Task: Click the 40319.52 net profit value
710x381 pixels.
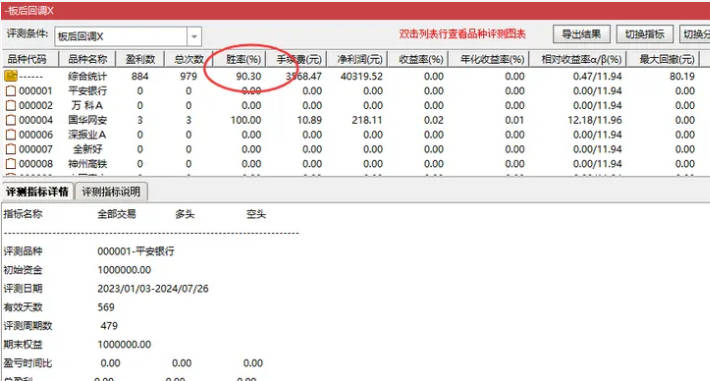Action: click(361, 76)
